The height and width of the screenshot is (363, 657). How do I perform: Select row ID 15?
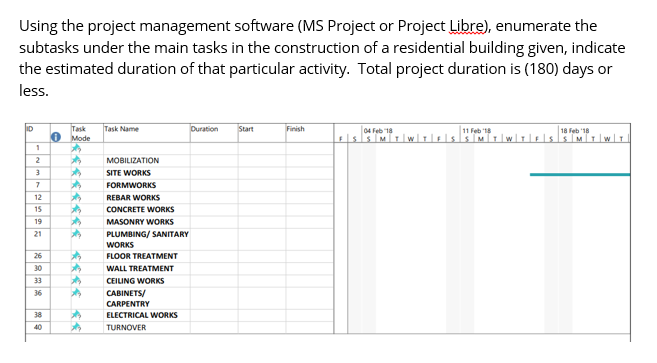(38, 209)
